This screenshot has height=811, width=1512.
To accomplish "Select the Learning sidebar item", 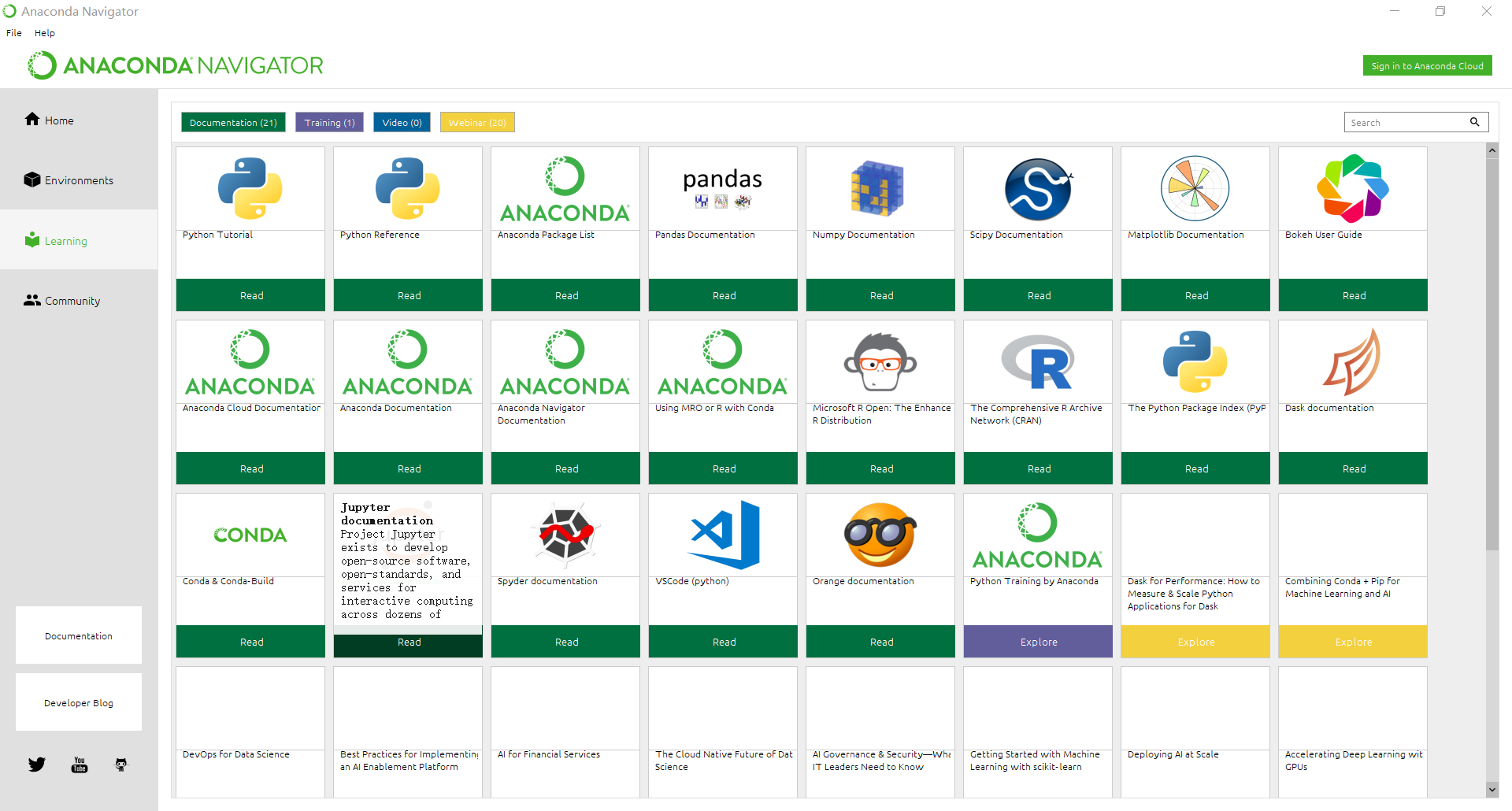I will click(55, 240).
